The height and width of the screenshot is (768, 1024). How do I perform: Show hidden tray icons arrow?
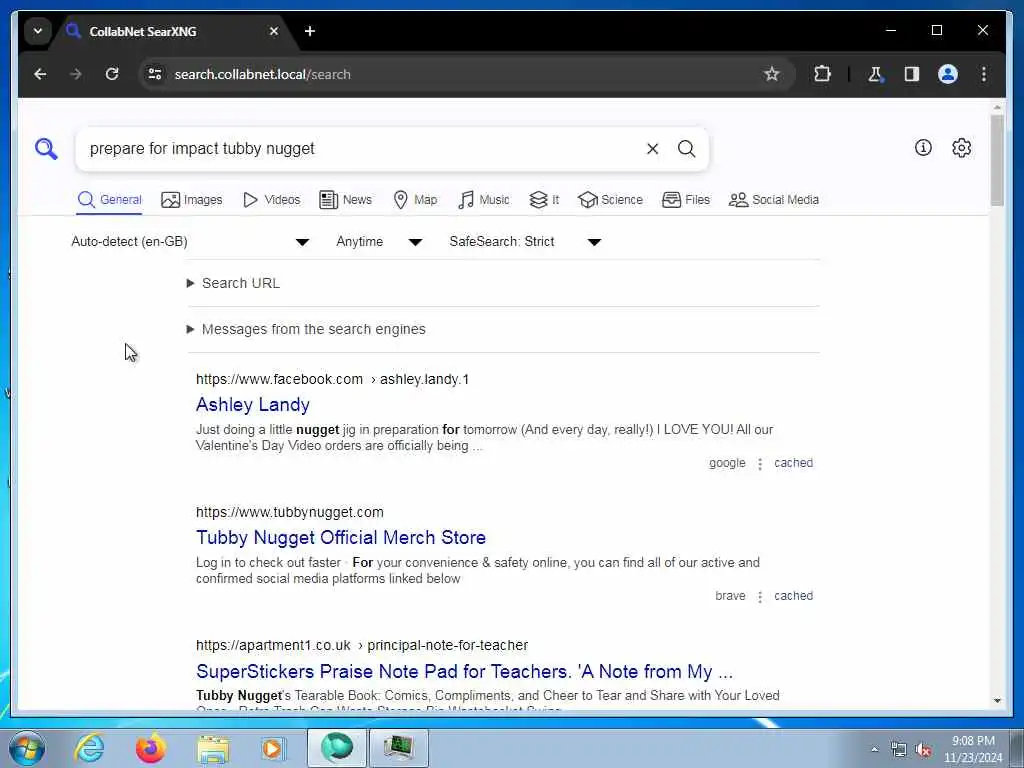click(874, 750)
